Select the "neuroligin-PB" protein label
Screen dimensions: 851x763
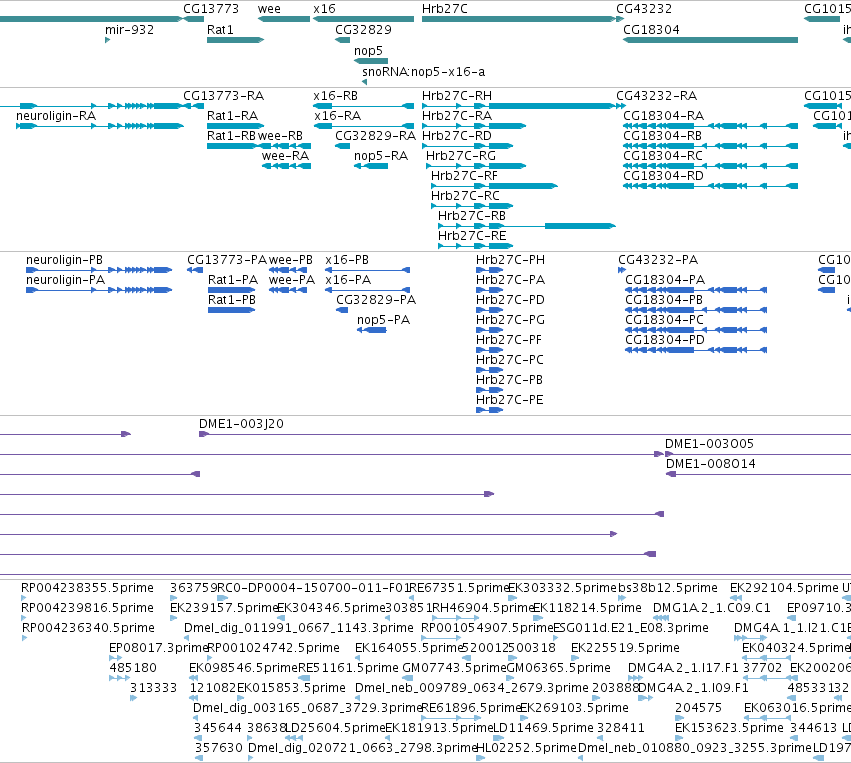(x=64, y=260)
